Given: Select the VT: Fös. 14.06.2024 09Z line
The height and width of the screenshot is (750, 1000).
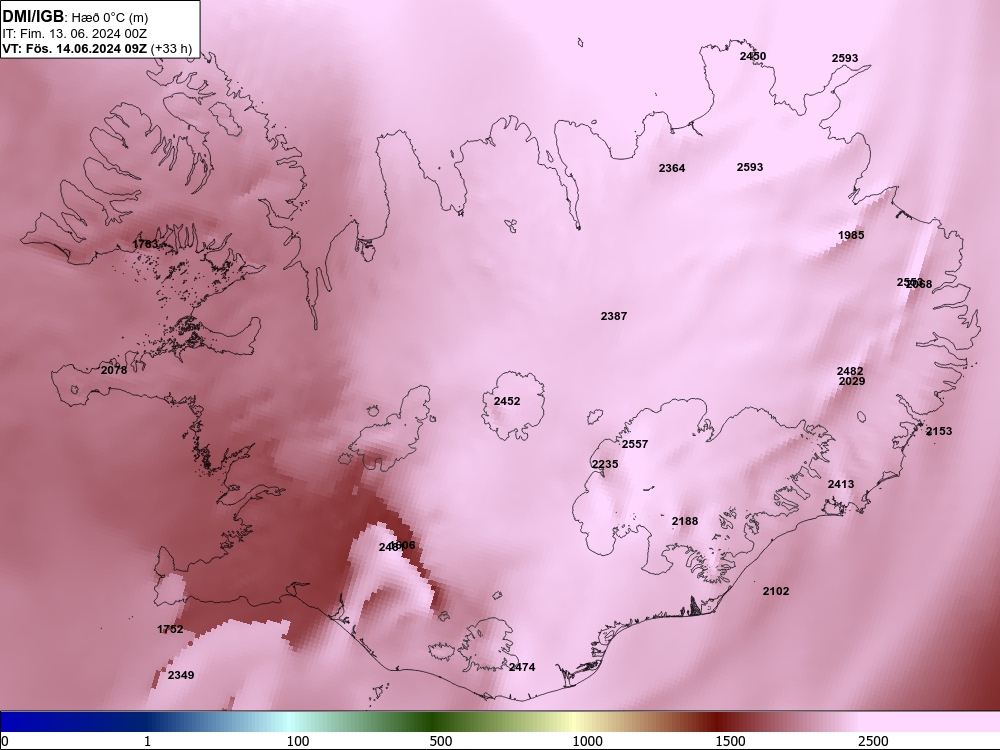Looking at the screenshot, I should click(97, 49).
